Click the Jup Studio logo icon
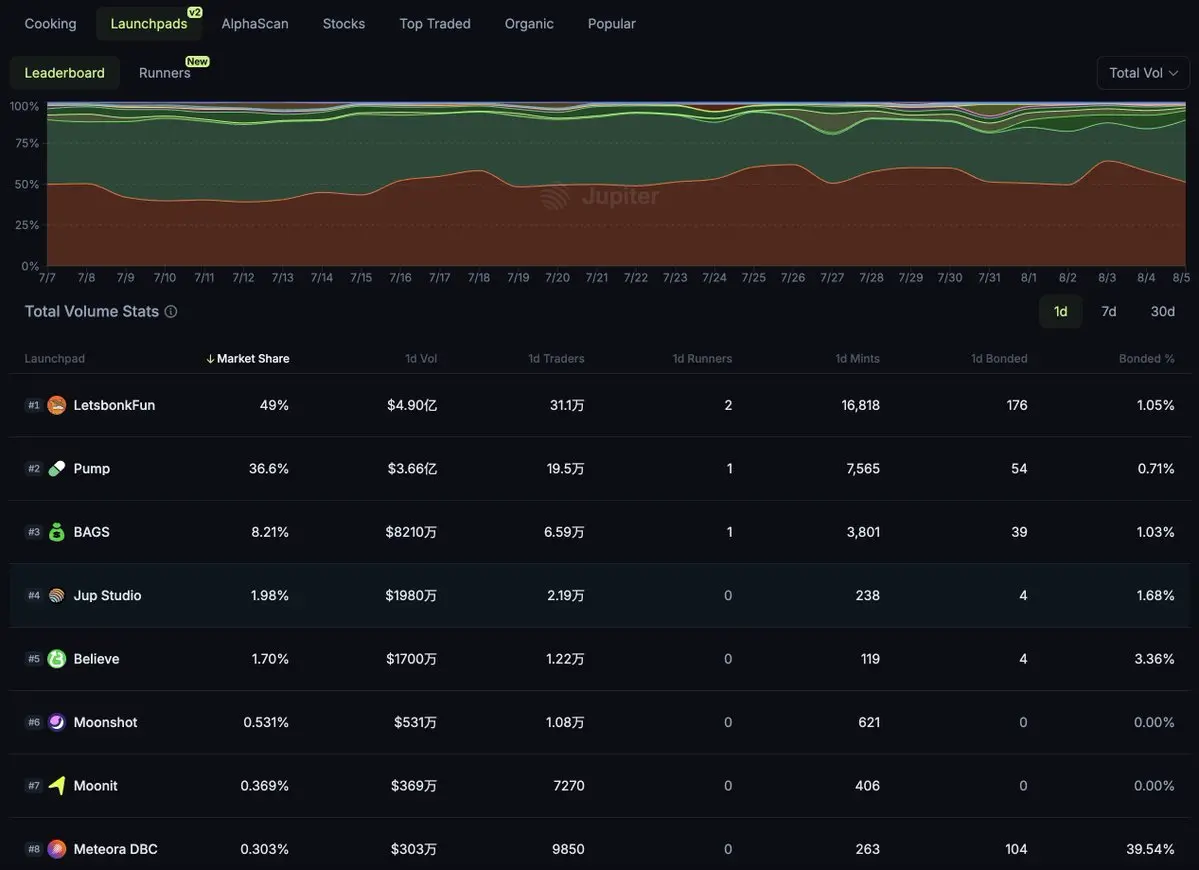Viewport: 1199px width, 870px height. [x=57, y=596]
